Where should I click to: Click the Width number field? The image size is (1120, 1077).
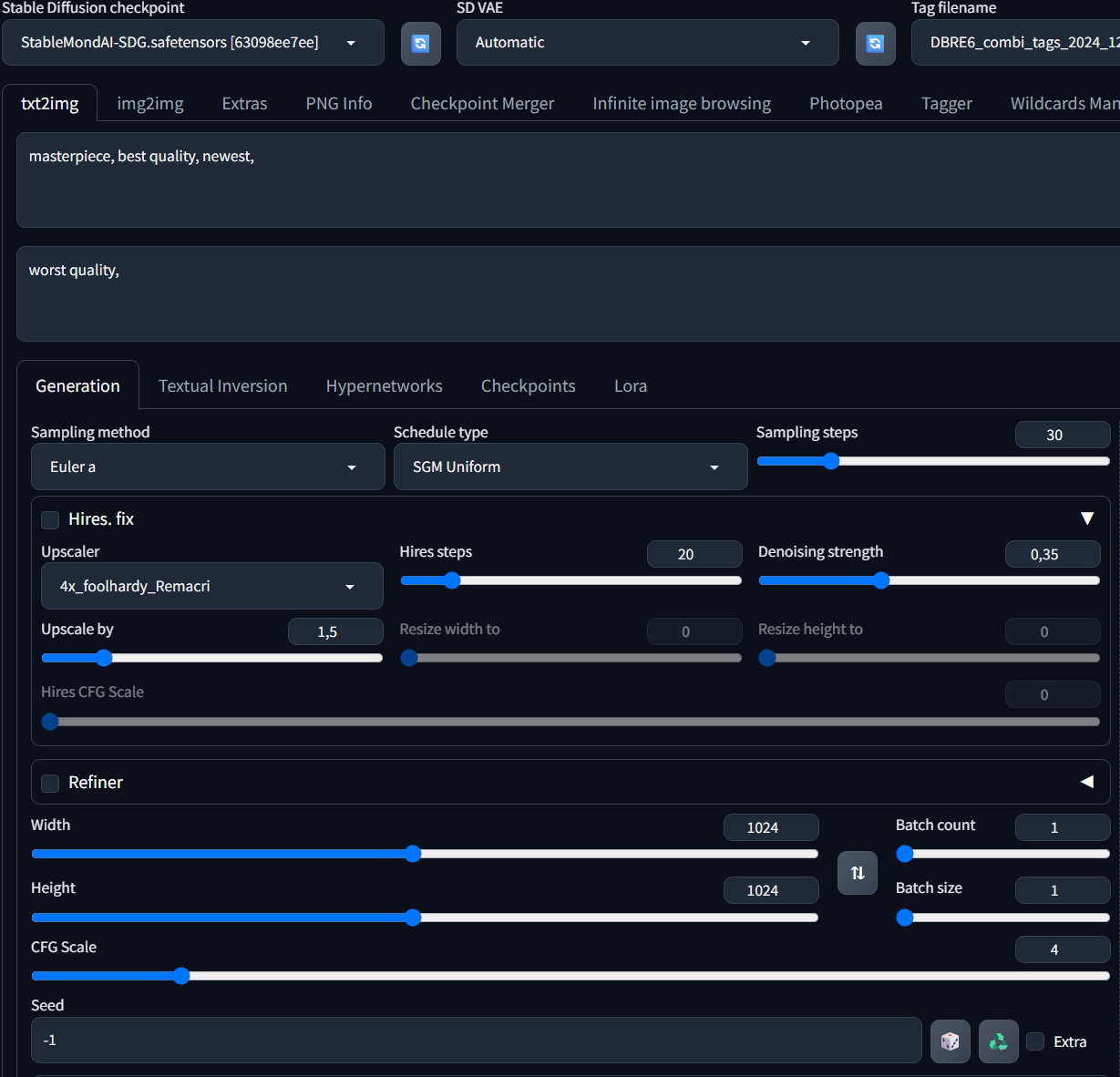pos(771,827)
